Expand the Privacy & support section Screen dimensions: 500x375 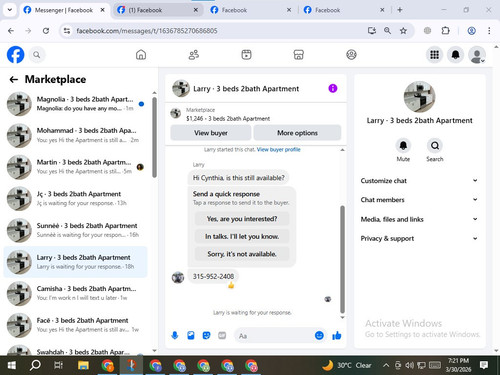(x=419, y=238)
